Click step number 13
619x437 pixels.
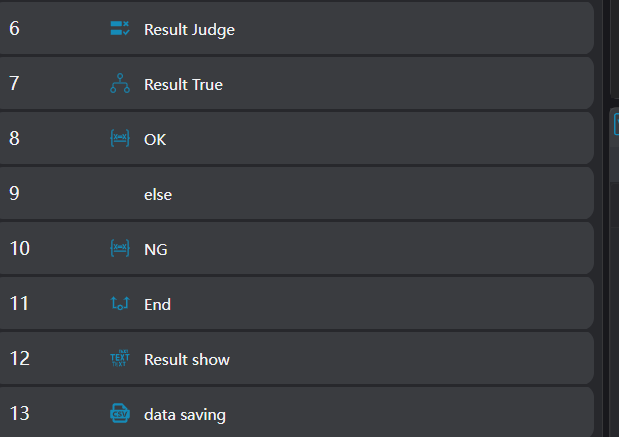[x=19, y=414]
